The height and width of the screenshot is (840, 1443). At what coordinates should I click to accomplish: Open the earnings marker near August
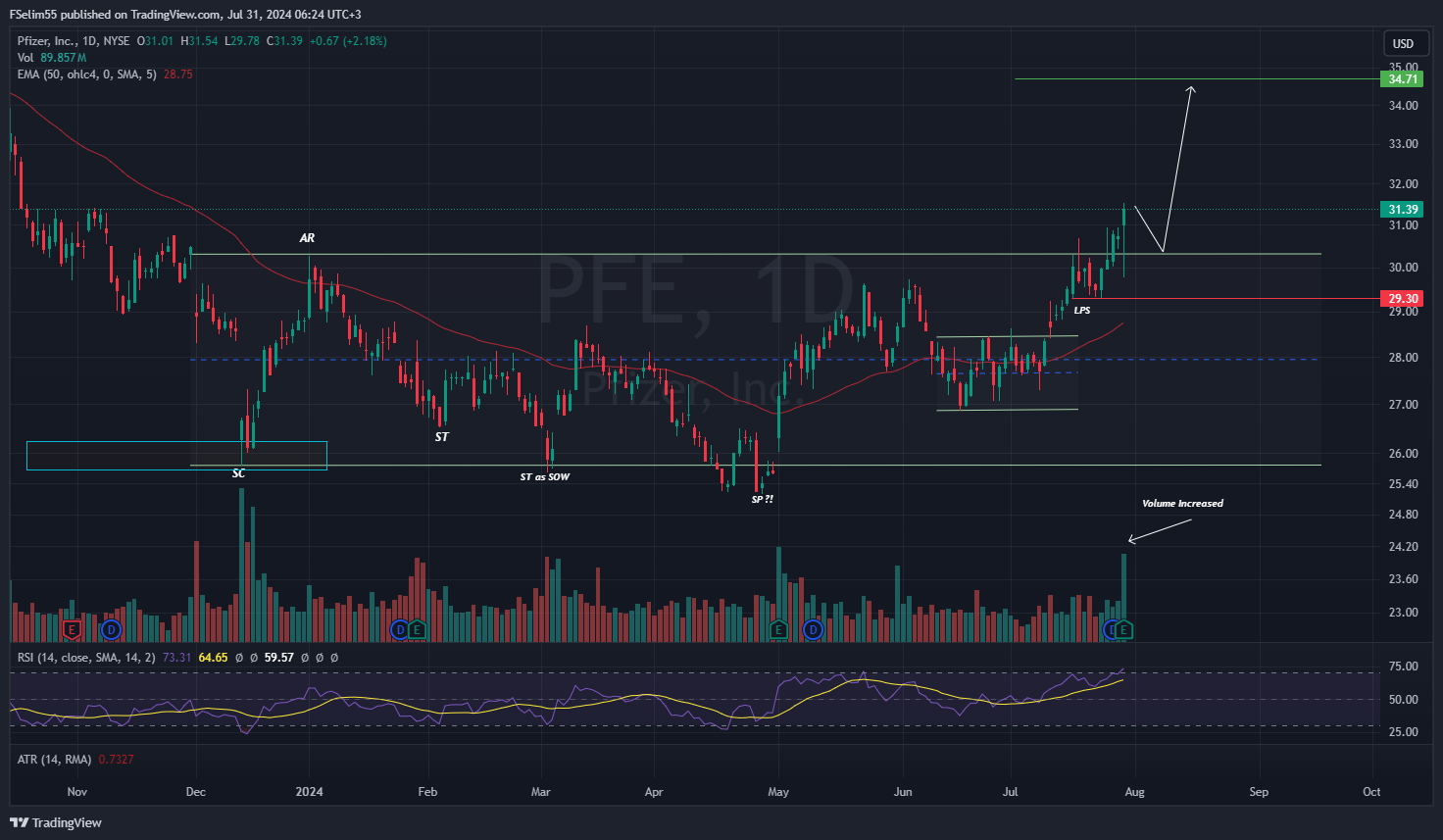[1124, 628]
